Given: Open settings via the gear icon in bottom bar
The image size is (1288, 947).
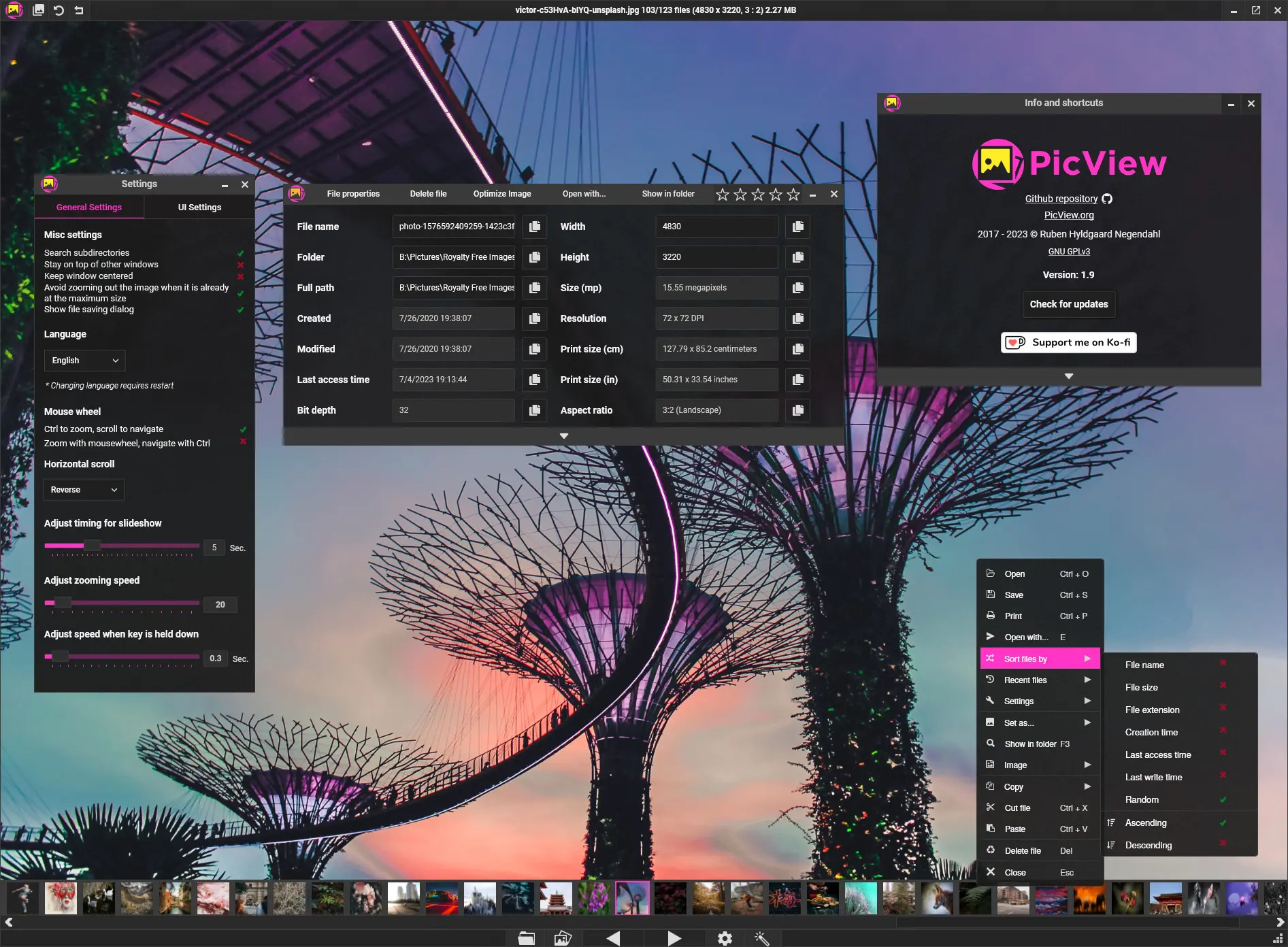Looking at the screenshot, I should click(x=725, y=938).
